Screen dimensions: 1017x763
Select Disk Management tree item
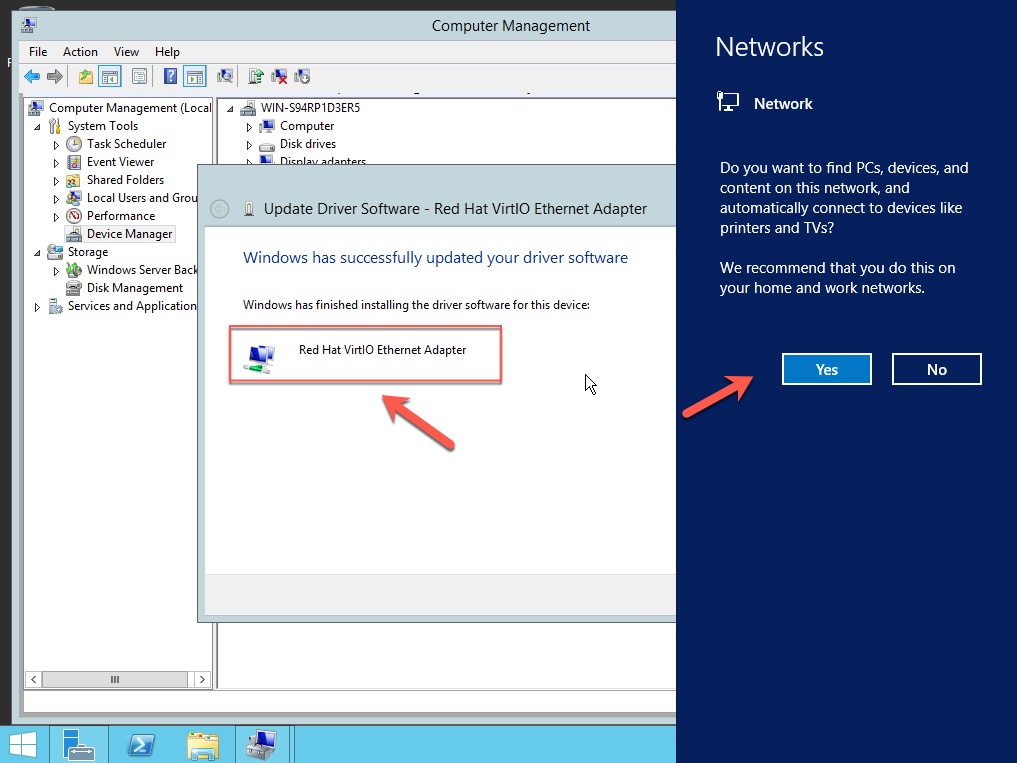pos(135,288)
